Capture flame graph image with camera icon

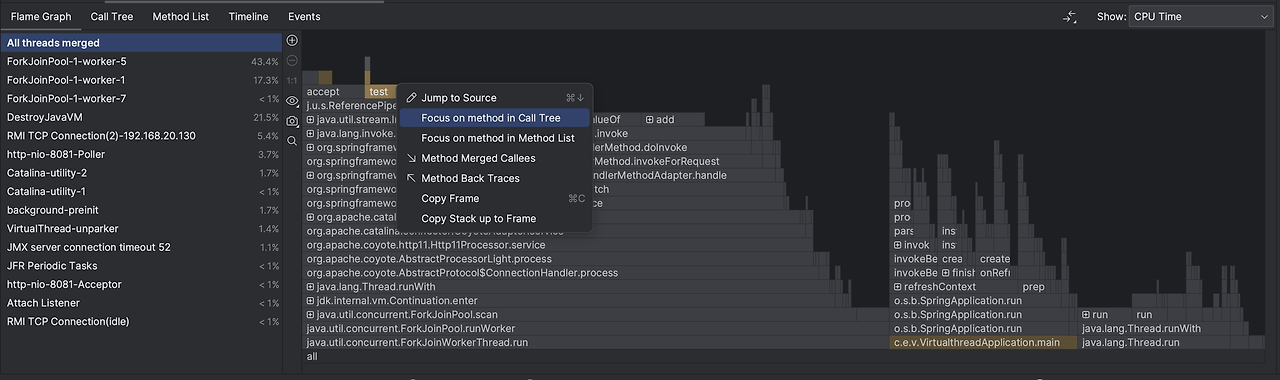(x=292, y=121)
